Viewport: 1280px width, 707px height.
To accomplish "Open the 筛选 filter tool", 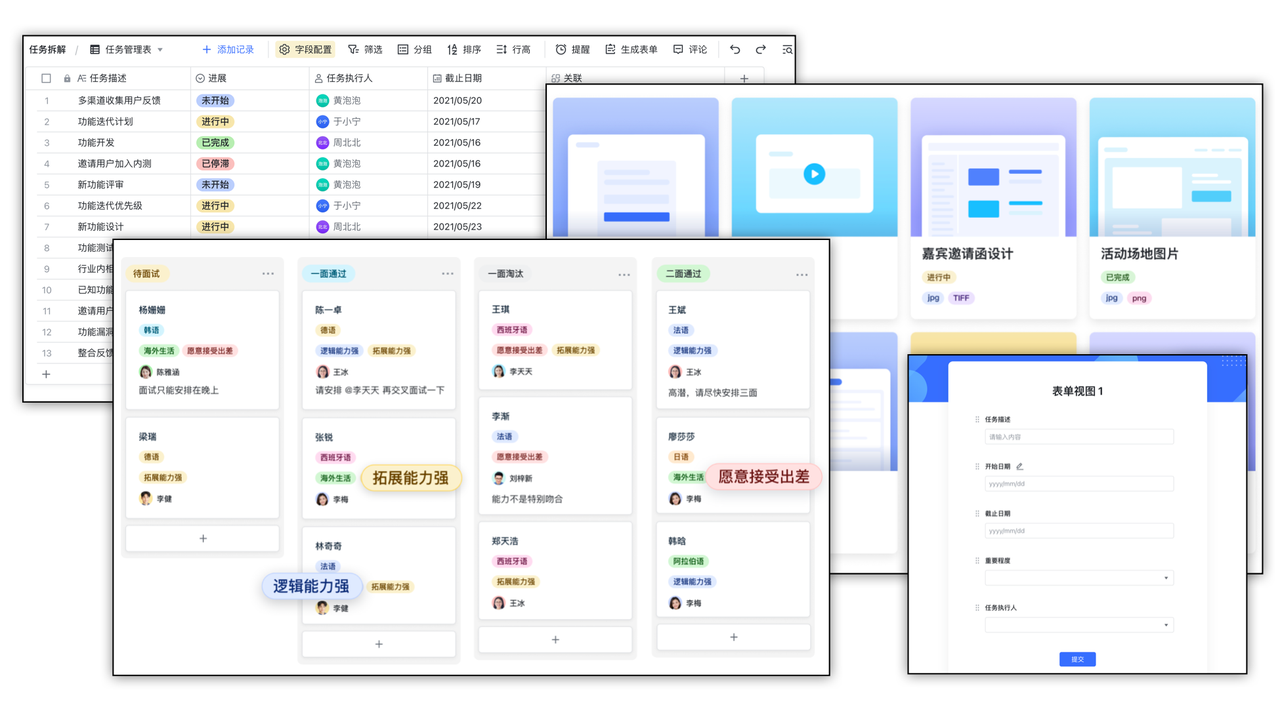I will coord(365,49).
